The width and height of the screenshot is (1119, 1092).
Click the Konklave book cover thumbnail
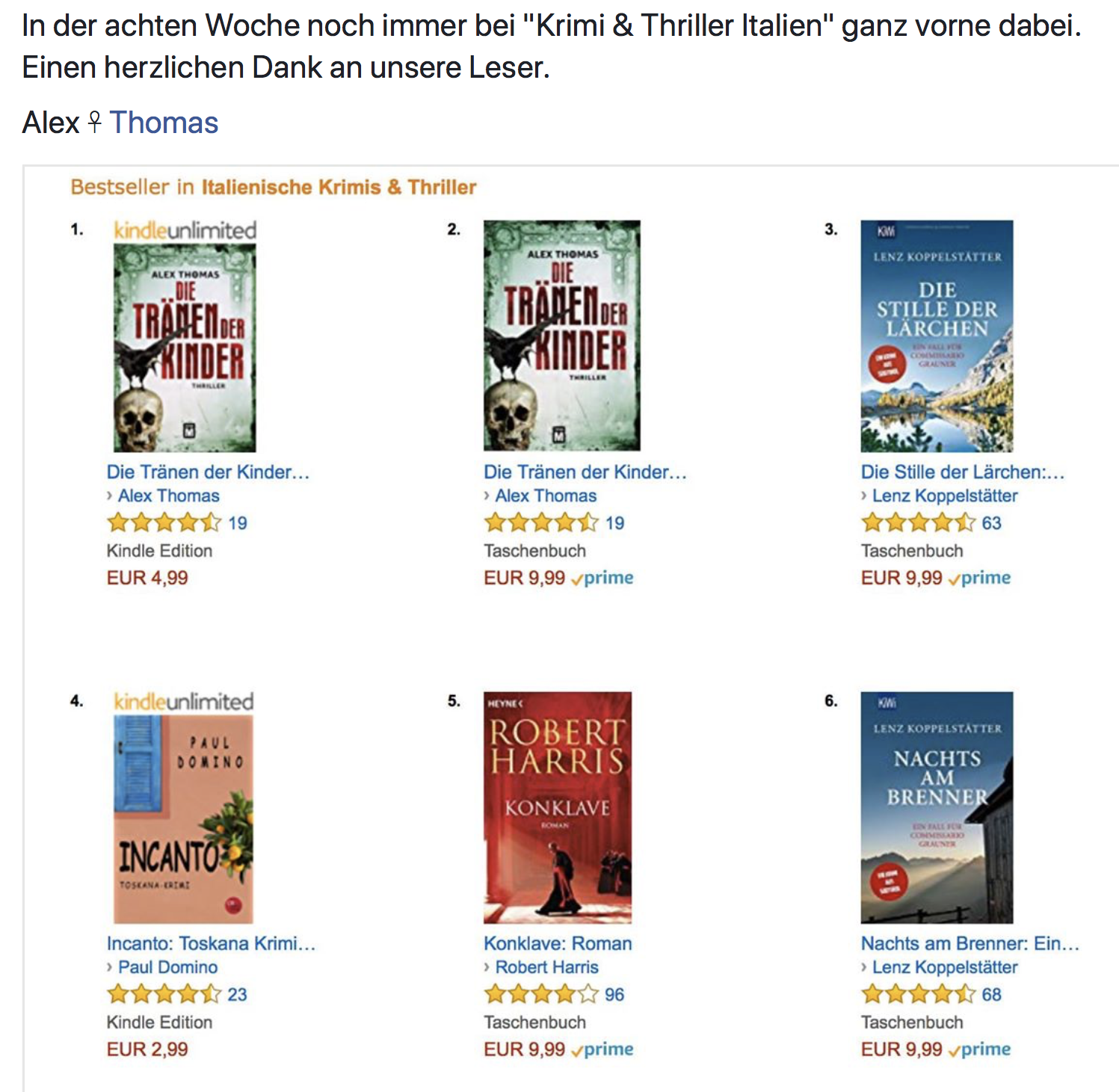pos(558,807)
